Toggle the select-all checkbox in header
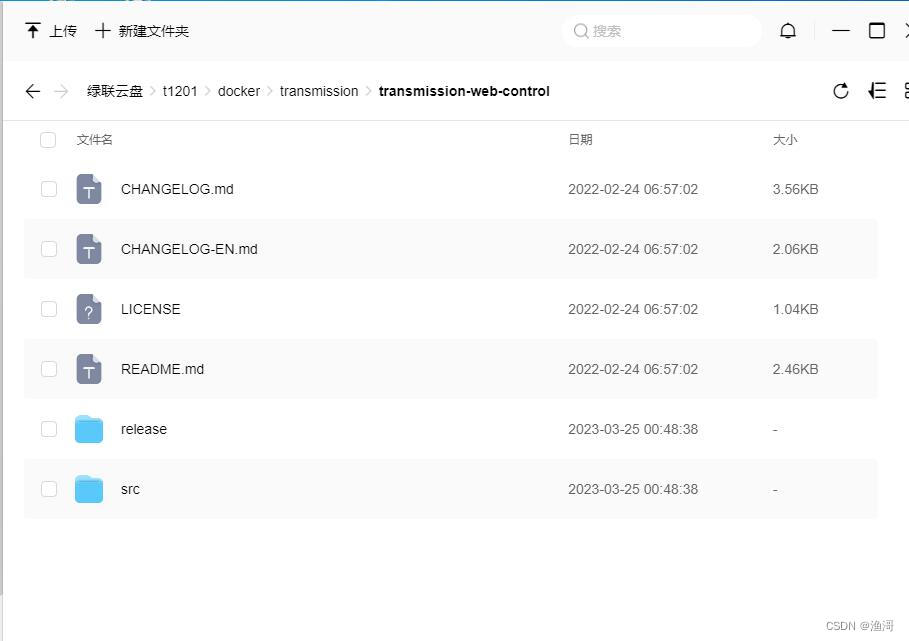The width and height of the screenshot is (909, 641). [48, 140]
